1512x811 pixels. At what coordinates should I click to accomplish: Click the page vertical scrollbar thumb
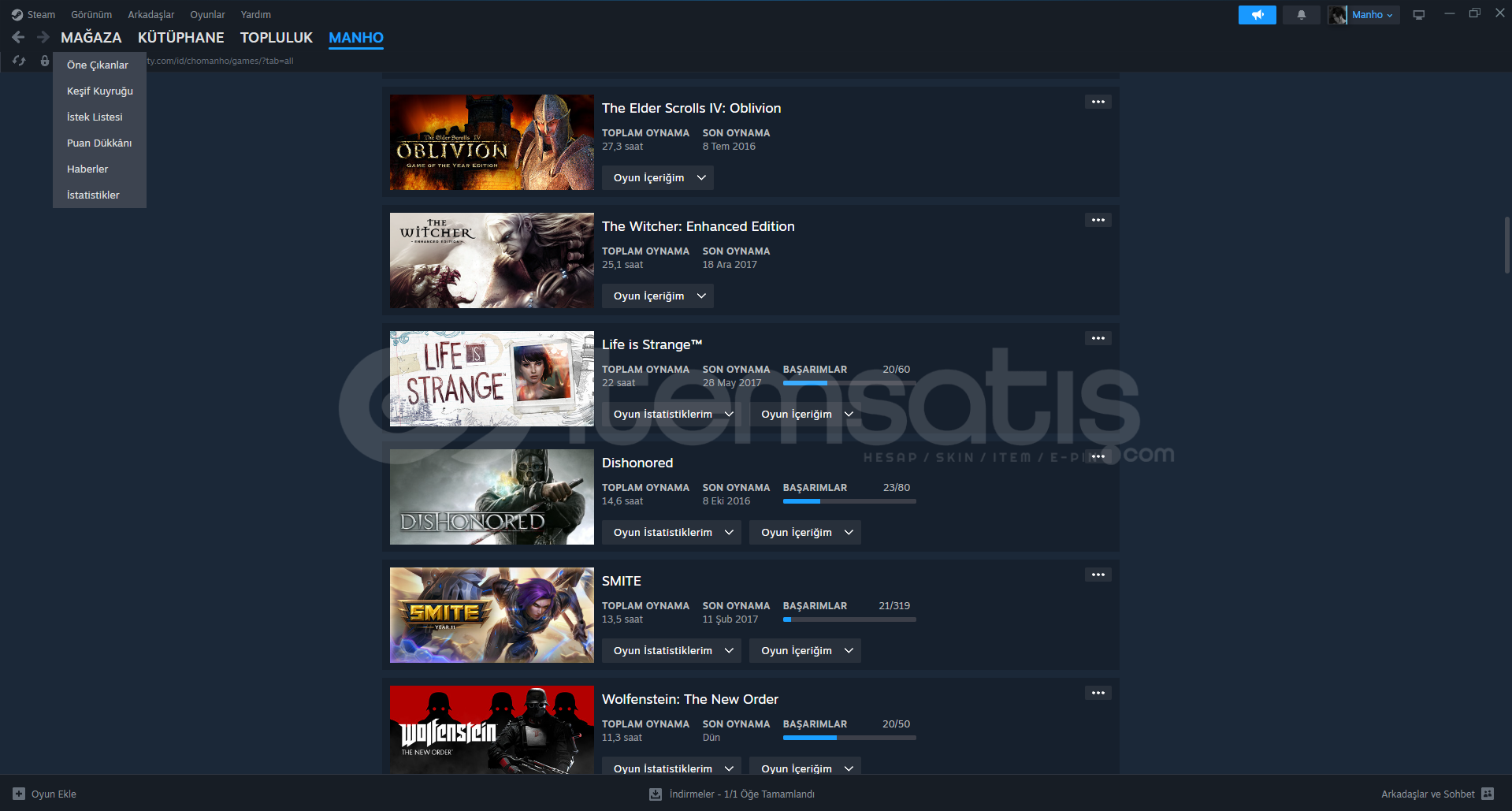click(1506, 245)
